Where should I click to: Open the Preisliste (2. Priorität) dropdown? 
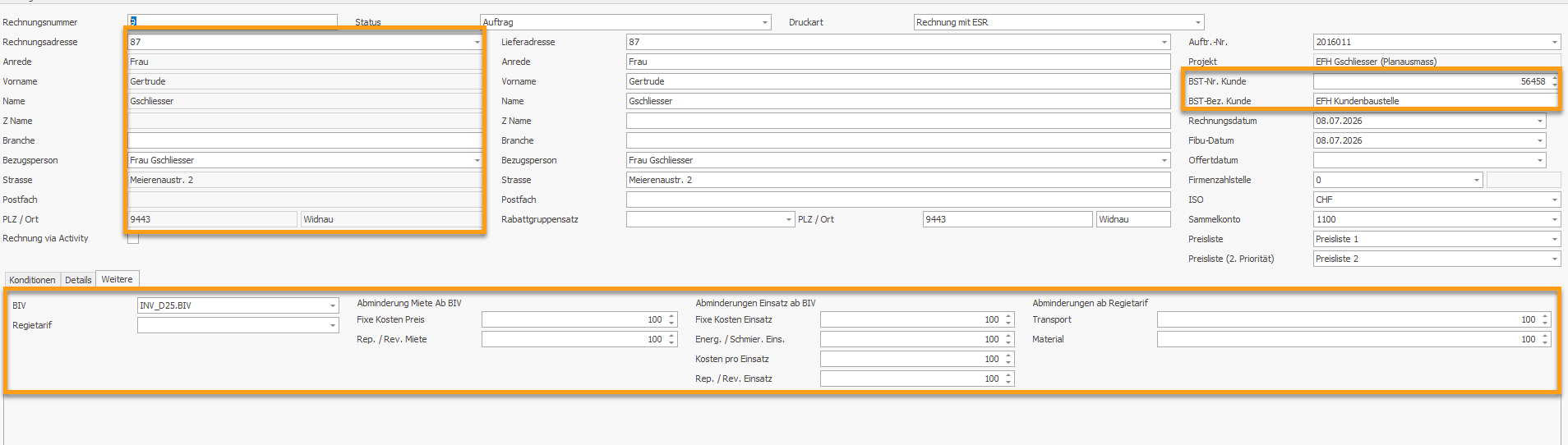(x=1555, y=259)
